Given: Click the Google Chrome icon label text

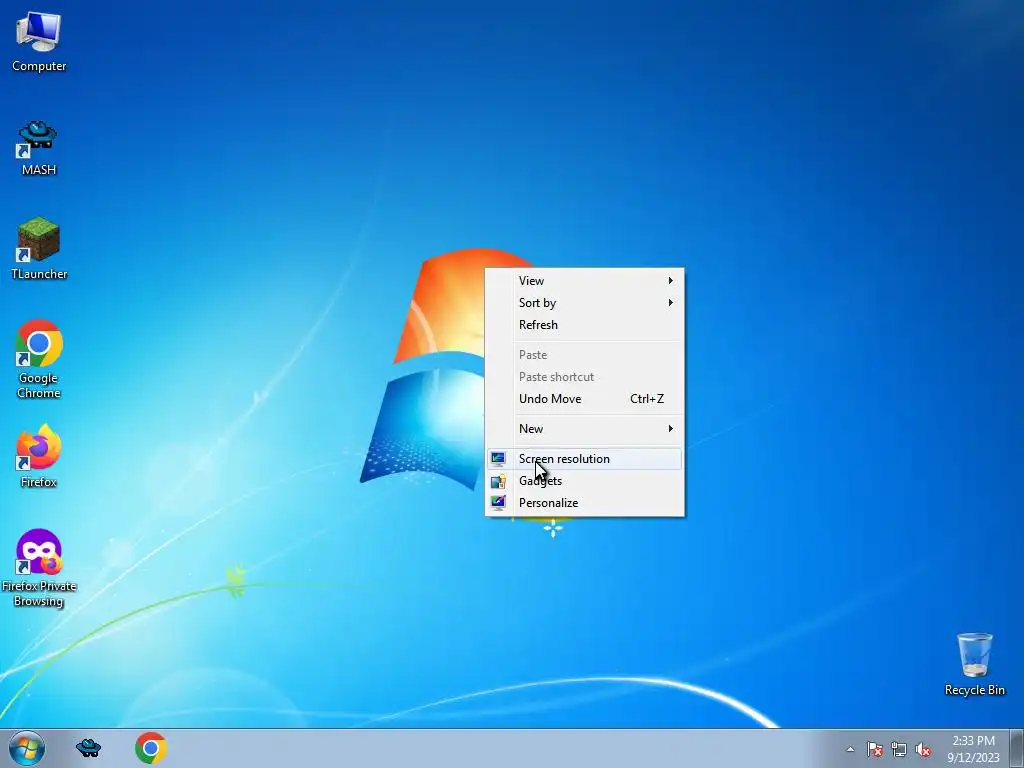Looking at the screenshot, I should [39, 385].
